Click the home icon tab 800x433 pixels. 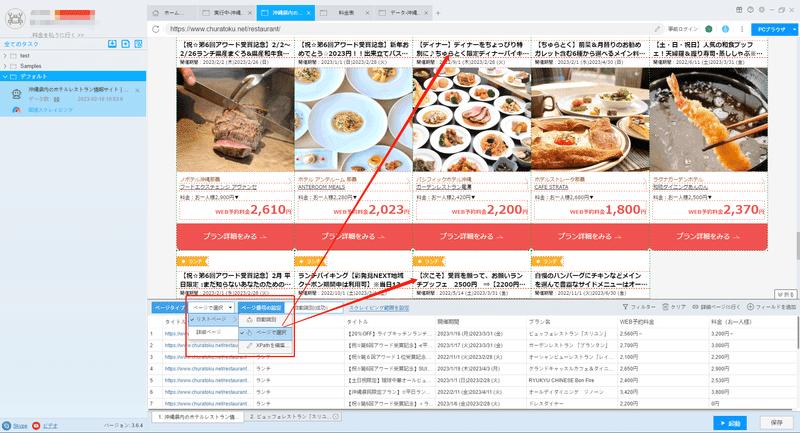pyautogui.click(x=156, y=13)
